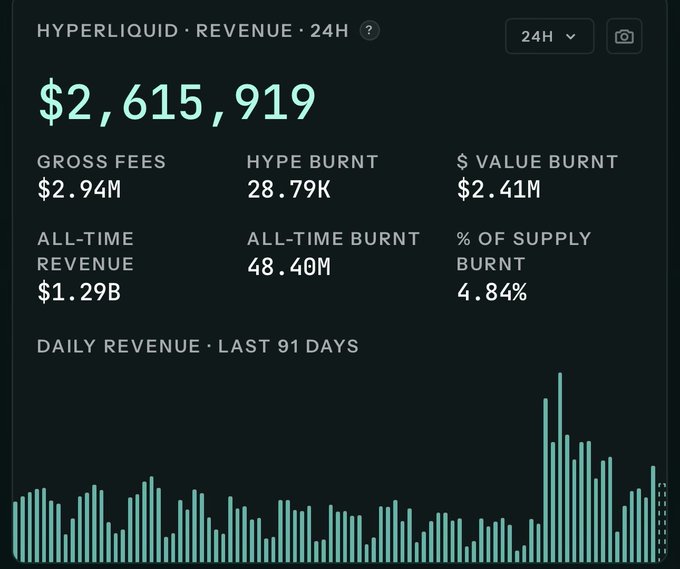680x569 pixels.
Task: Select the $2,615,919 revenue figure
Action: 177,102
